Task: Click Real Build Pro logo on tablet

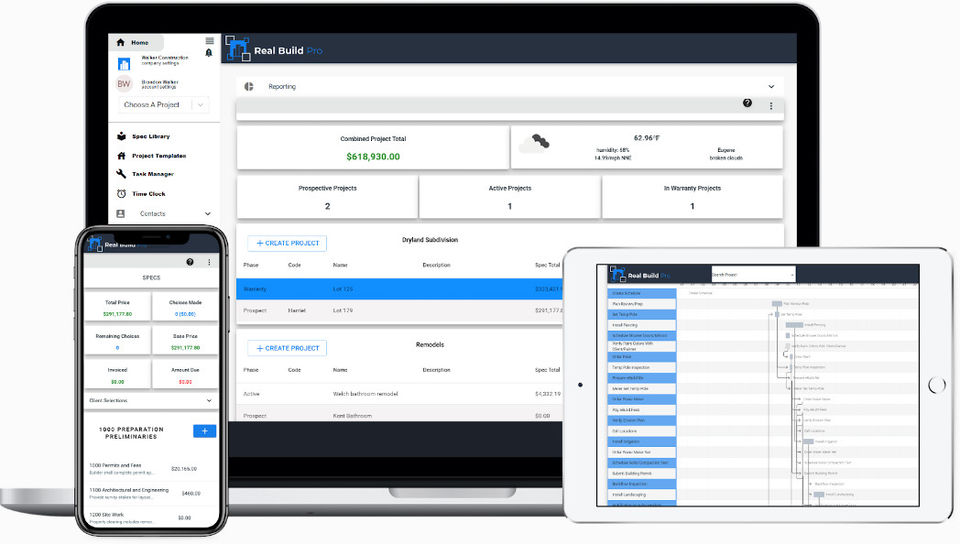Action: [640, 275]
